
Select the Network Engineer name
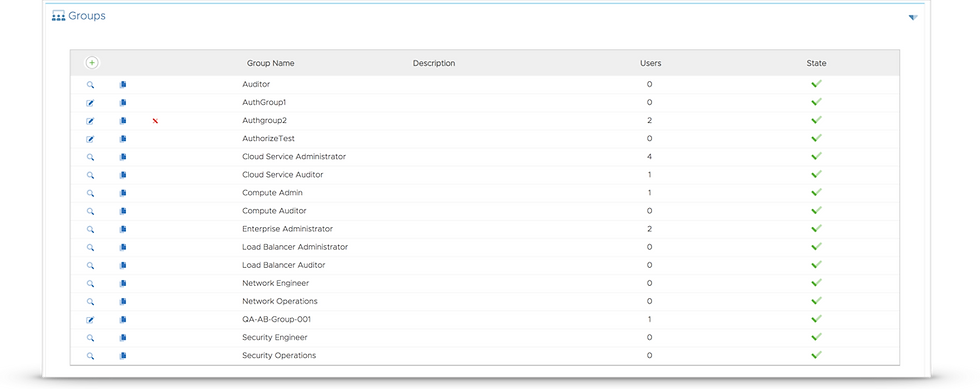[276, 283]
